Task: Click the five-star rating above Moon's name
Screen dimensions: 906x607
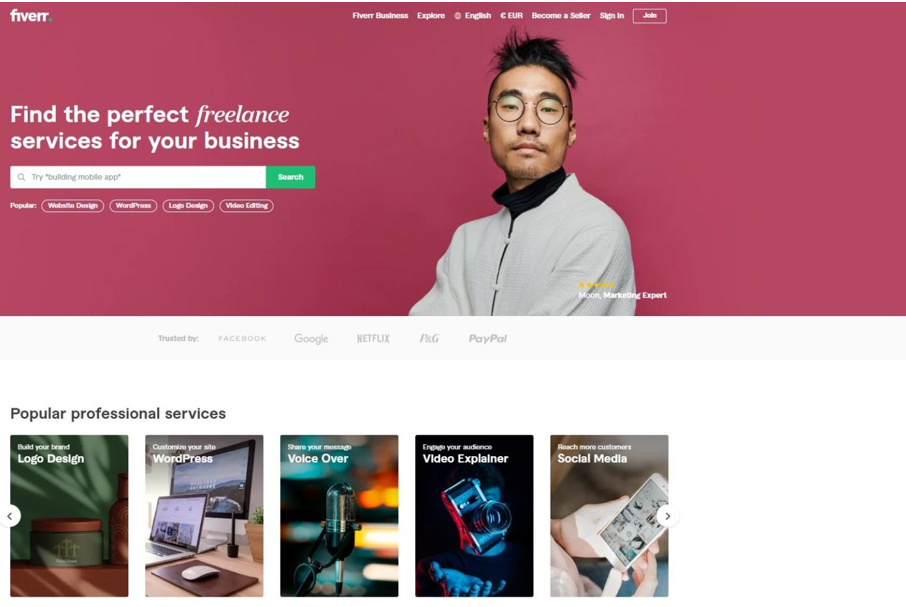Action: [596, 285]
